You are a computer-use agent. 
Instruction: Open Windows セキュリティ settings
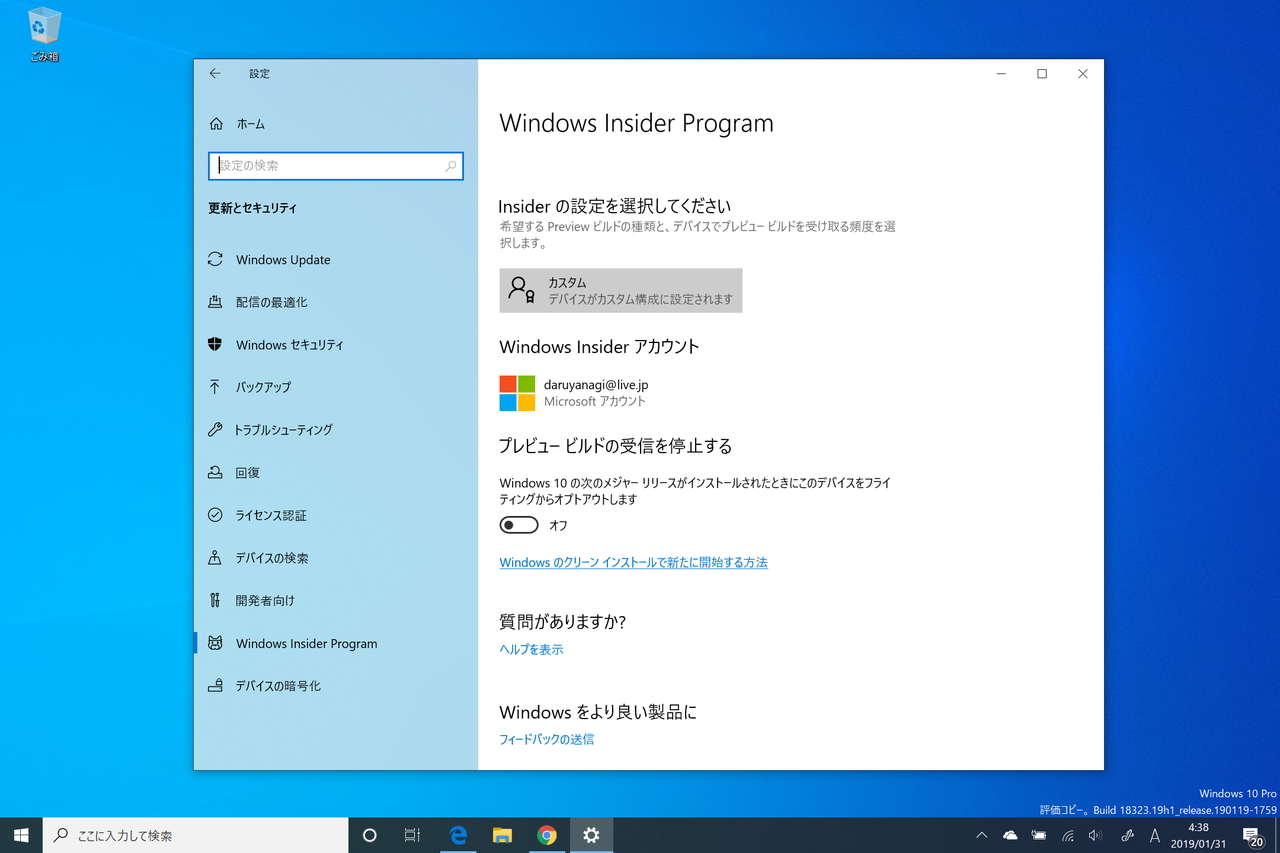(x=291, y=344)
